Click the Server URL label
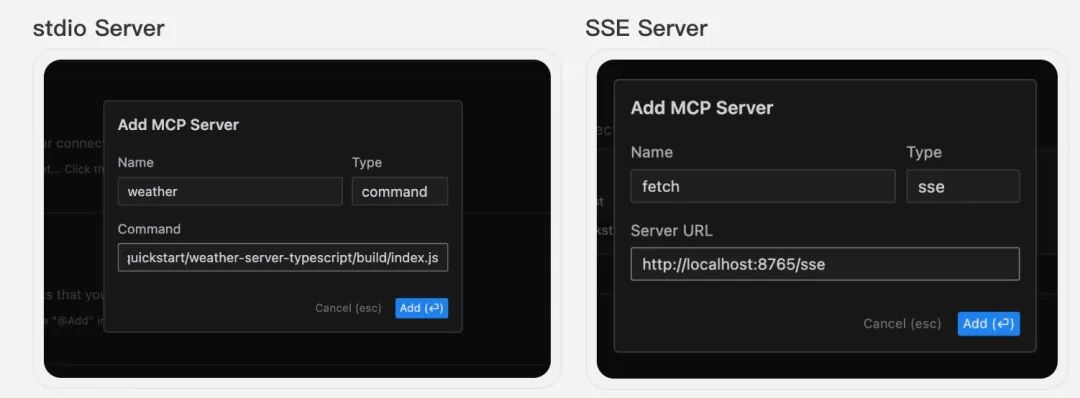The height and width of the screenshot is (398, 1080). [x=672, y=231]
